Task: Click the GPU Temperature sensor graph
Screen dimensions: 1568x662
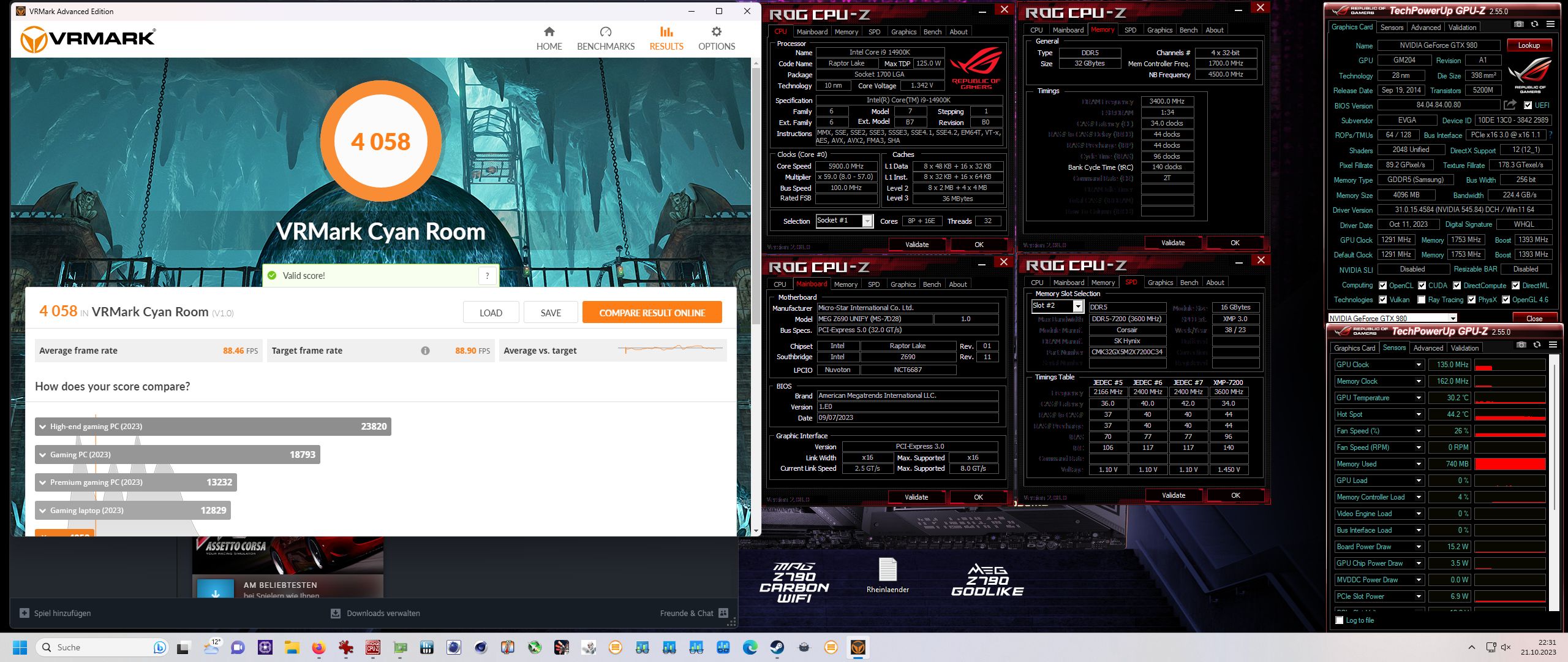Action: coord(1510,398)
